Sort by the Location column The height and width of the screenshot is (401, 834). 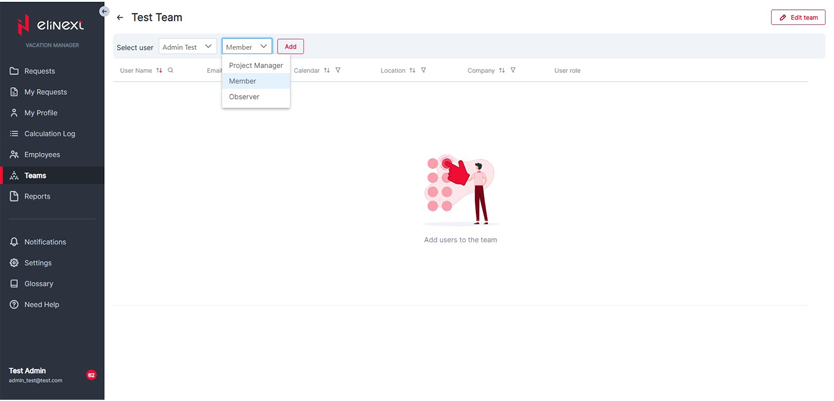tap(412, 71)
